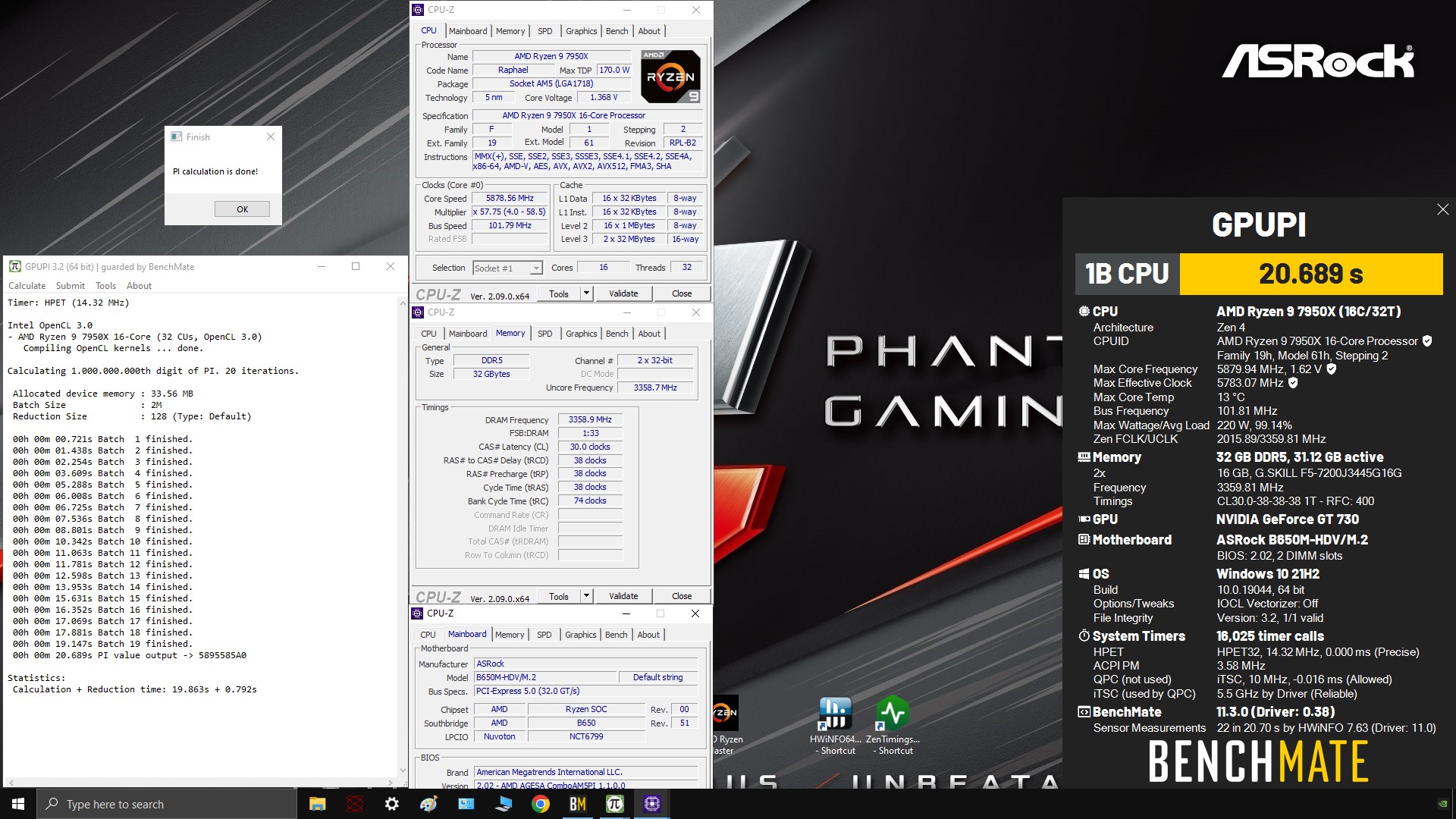Close the Finish dialog with X
Screen dimensions: 1456x819
(x=271, y=136)
